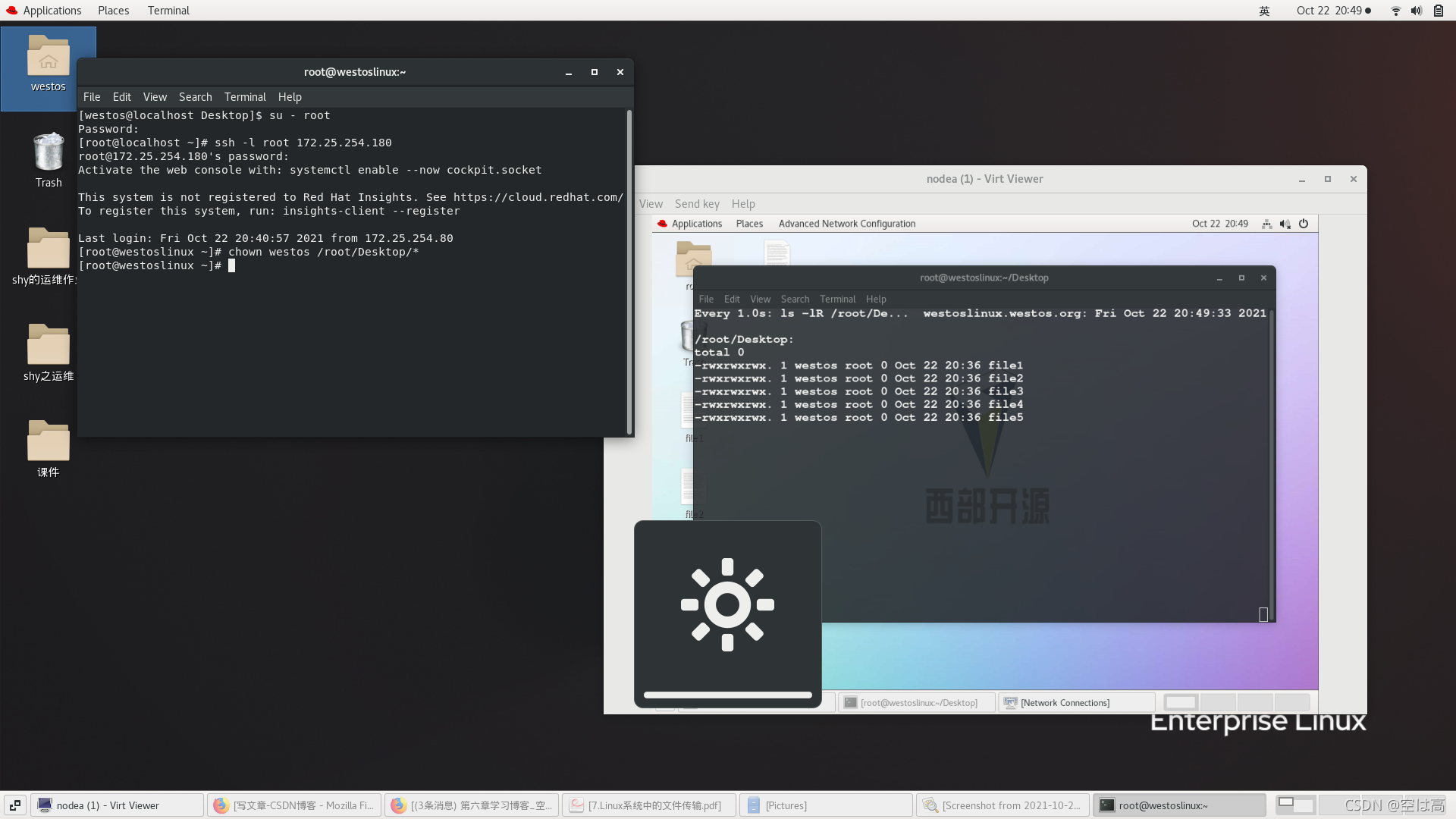Click the wireless network status icon
This screenshot has width=1456, height=819.
pyautogui.click(x=1395, y=10)
